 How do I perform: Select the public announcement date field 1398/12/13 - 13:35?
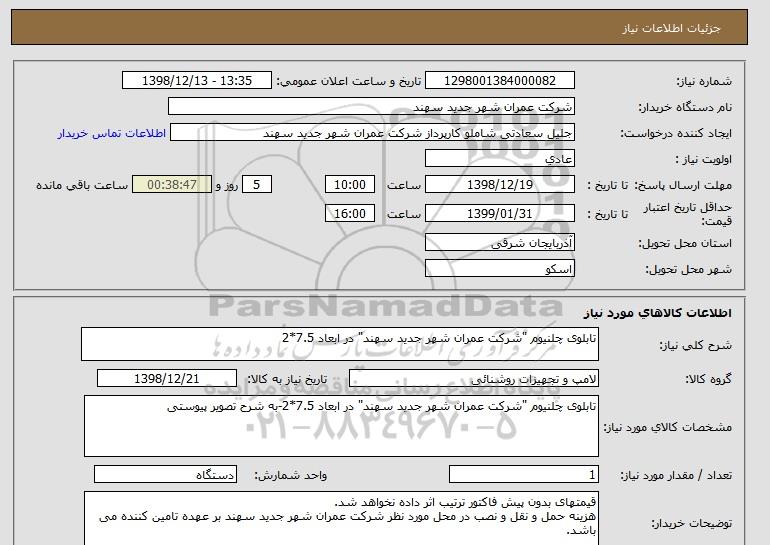pyautogui.click(x=196, y=81)
